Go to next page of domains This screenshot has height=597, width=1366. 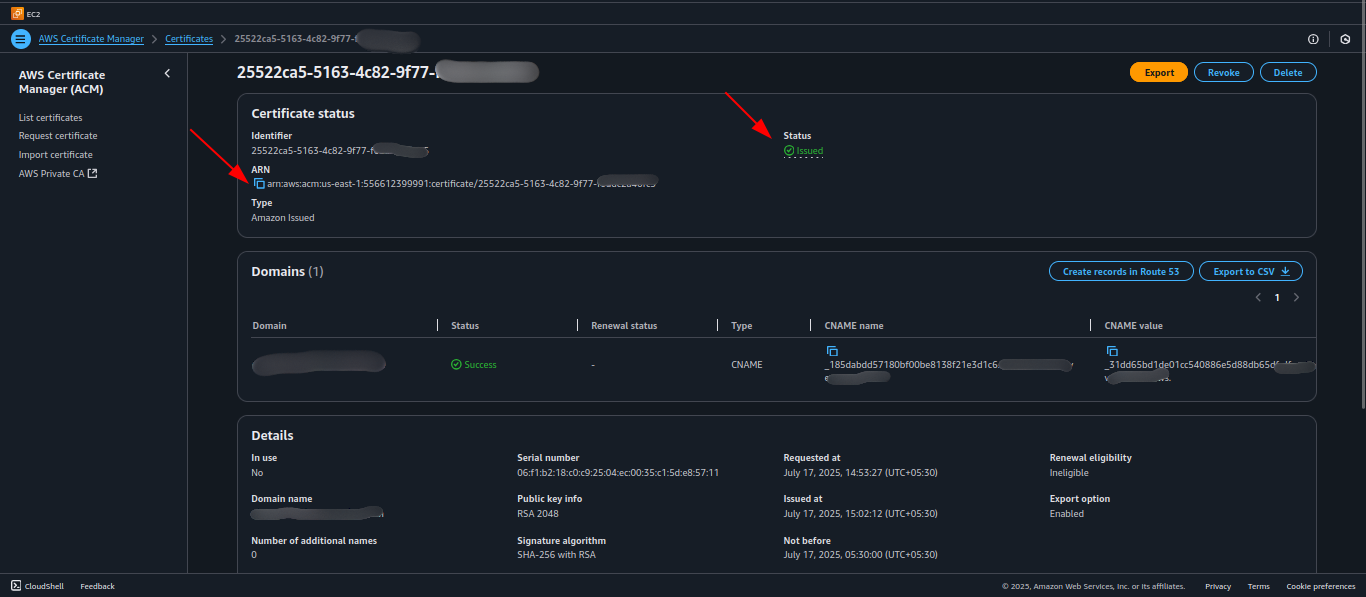1296,298
